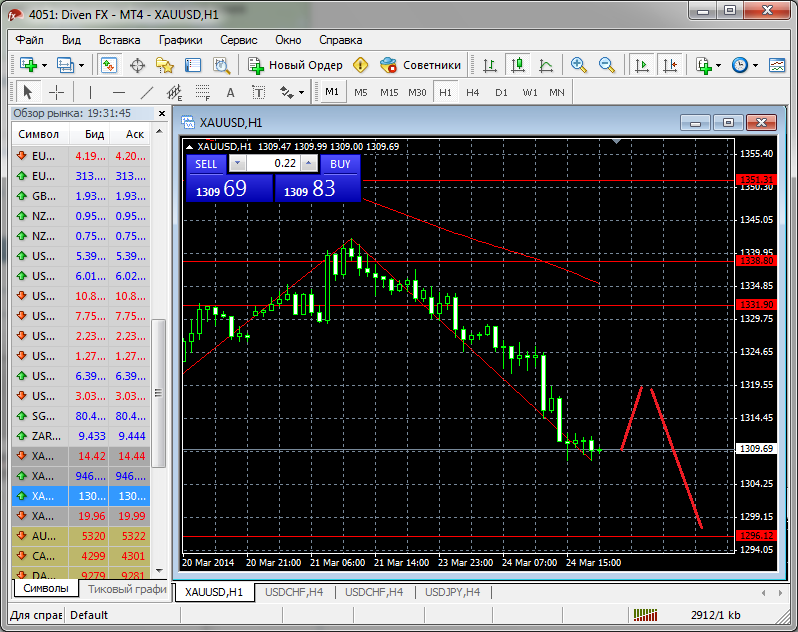Click the Market Watch scrollbar thumb

159,393
